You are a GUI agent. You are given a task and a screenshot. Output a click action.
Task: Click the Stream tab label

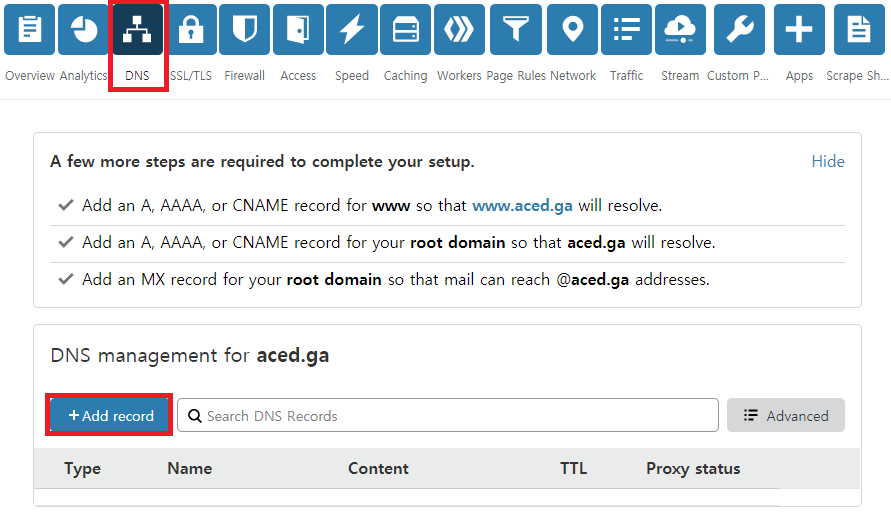(680, 76)
